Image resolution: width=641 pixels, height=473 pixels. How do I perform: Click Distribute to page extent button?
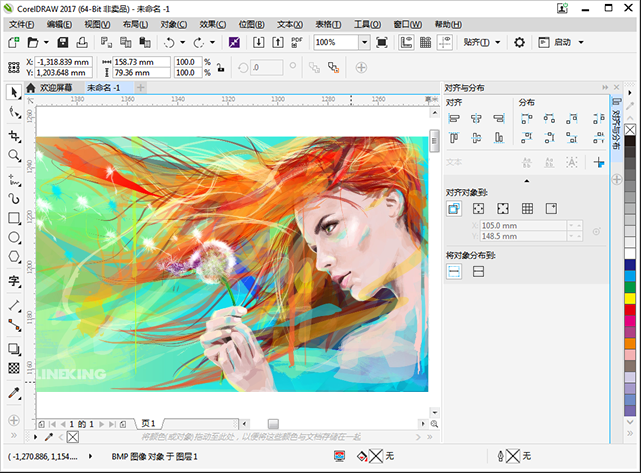click(x=478, y=271)
